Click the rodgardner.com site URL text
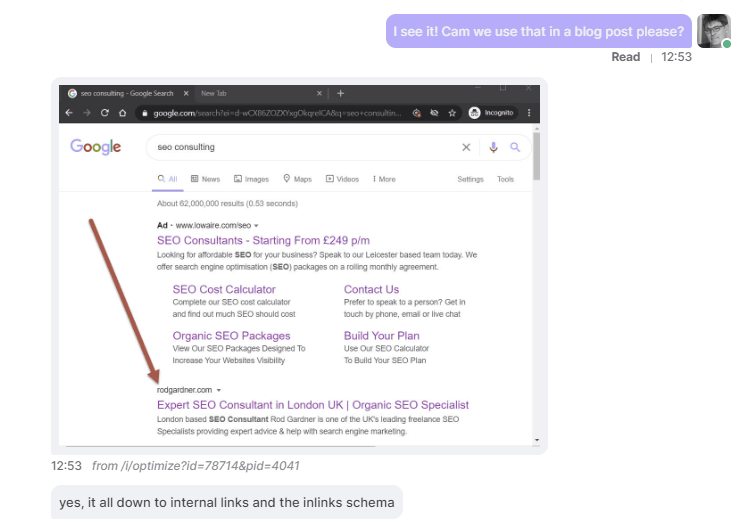 [x=184, y=390]
